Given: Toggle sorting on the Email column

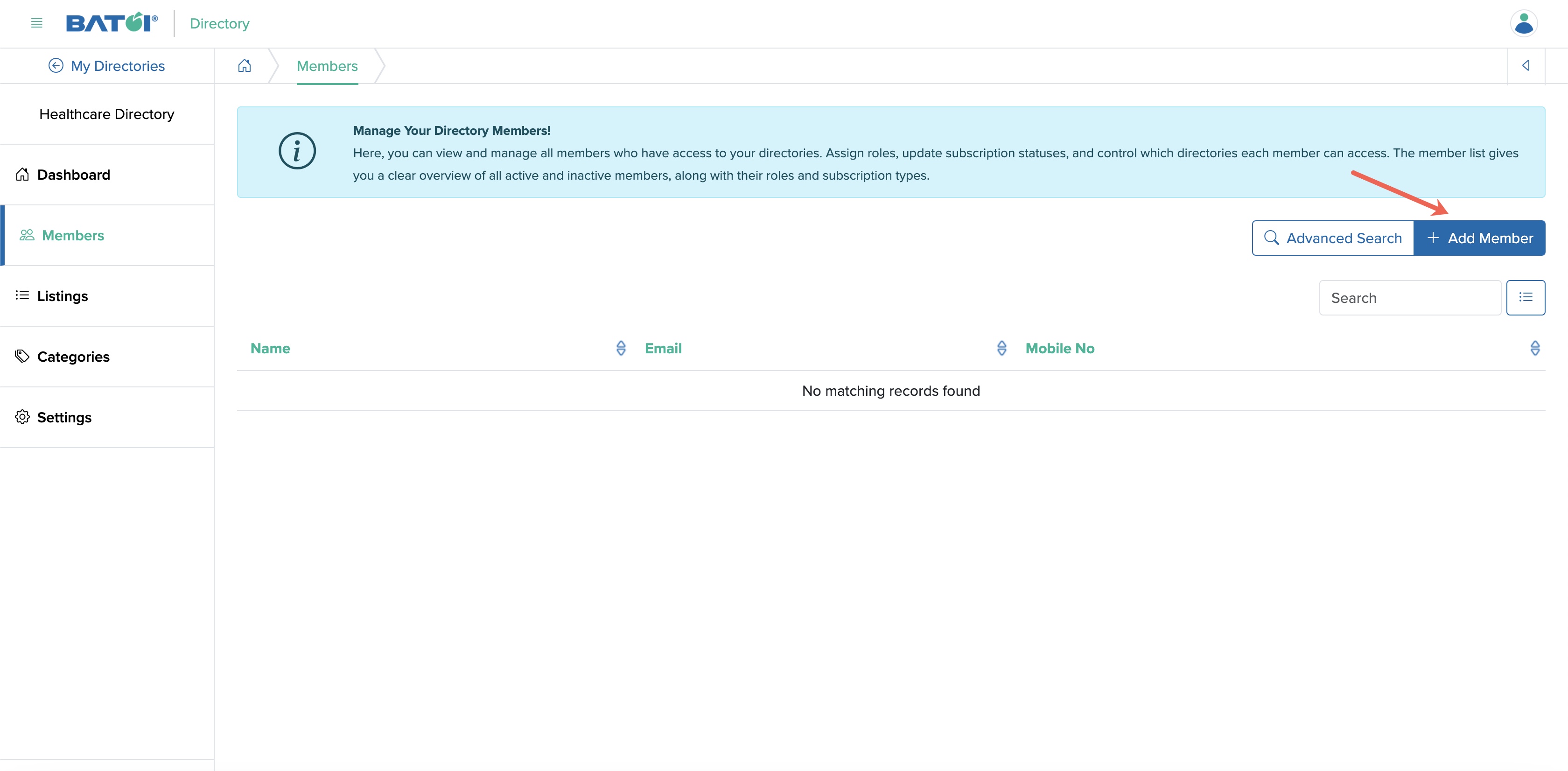Looking at the screenshot, I should [1001, 348].
